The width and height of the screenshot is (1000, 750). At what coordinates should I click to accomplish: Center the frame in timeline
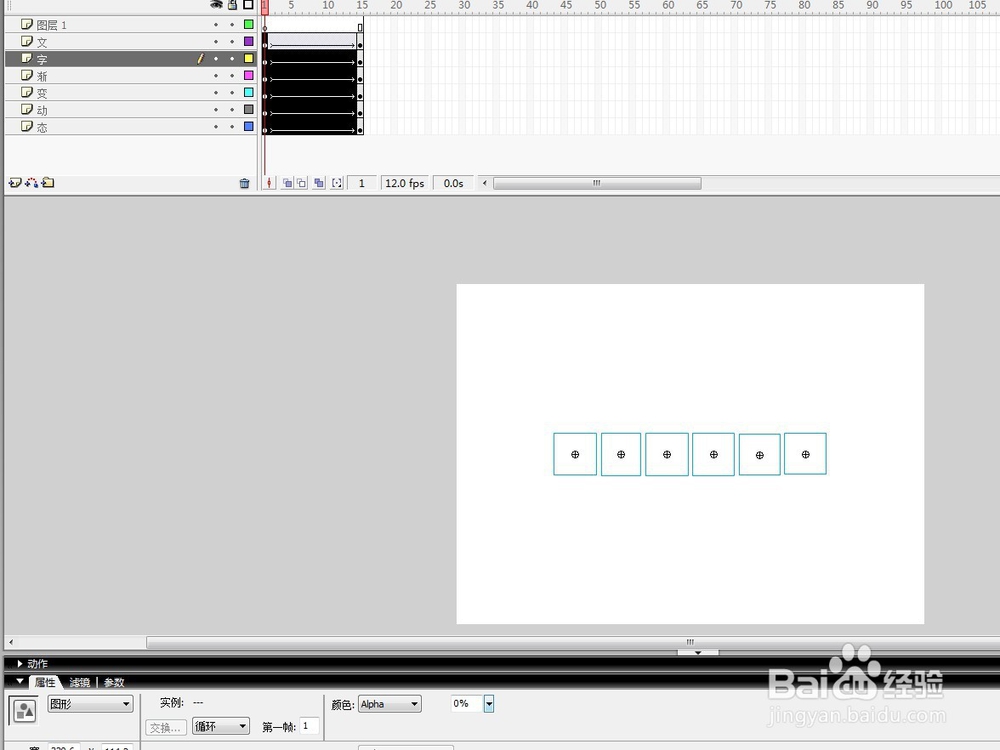269,183
